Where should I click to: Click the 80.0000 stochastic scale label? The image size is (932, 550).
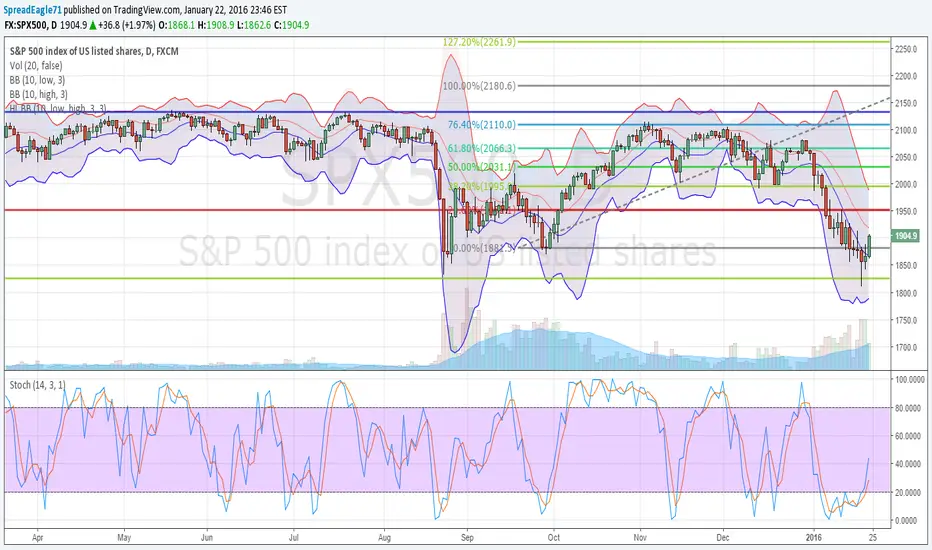point(909,408)
